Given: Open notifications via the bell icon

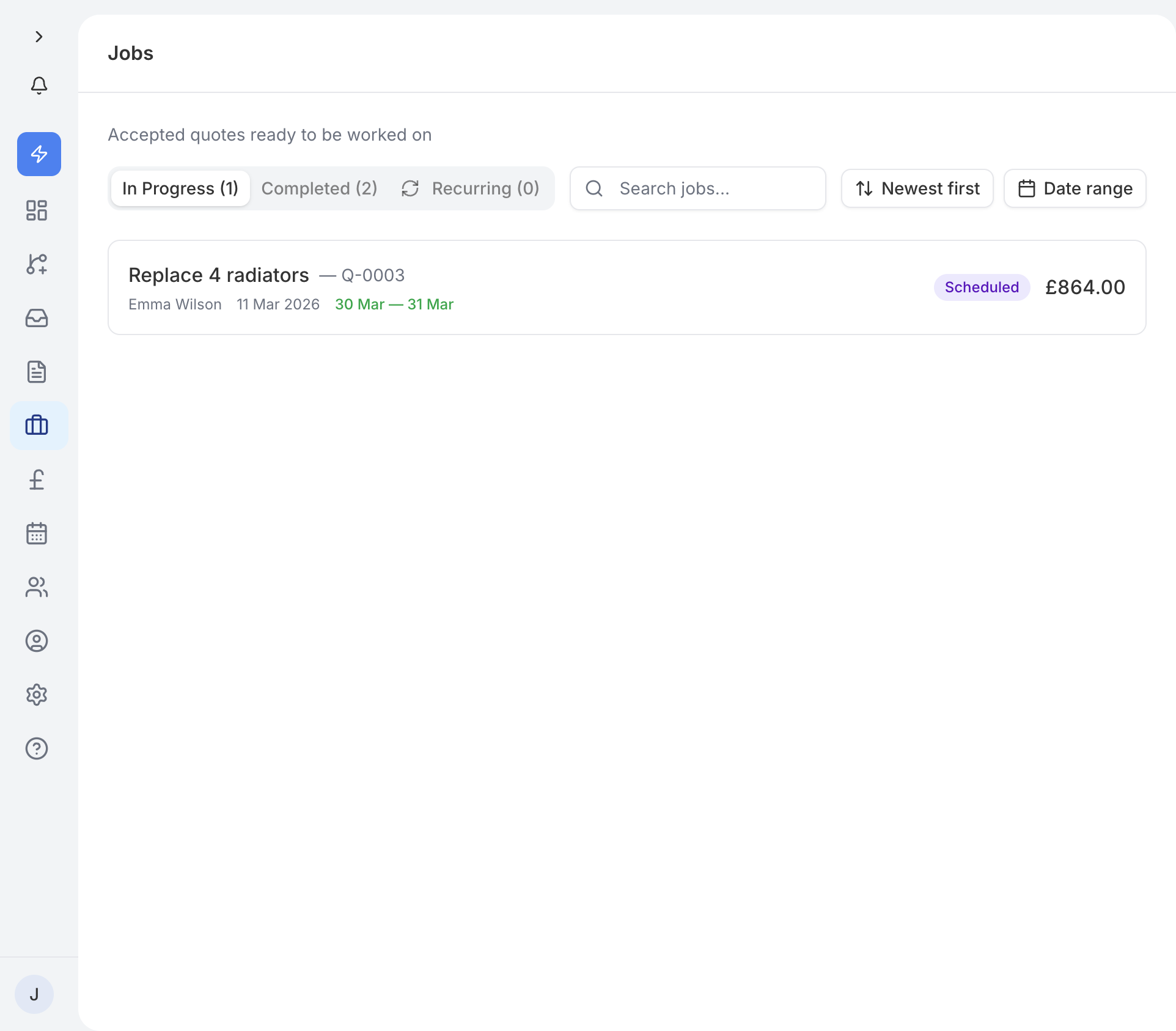Looking at the screenshot, I should point(39,86).
